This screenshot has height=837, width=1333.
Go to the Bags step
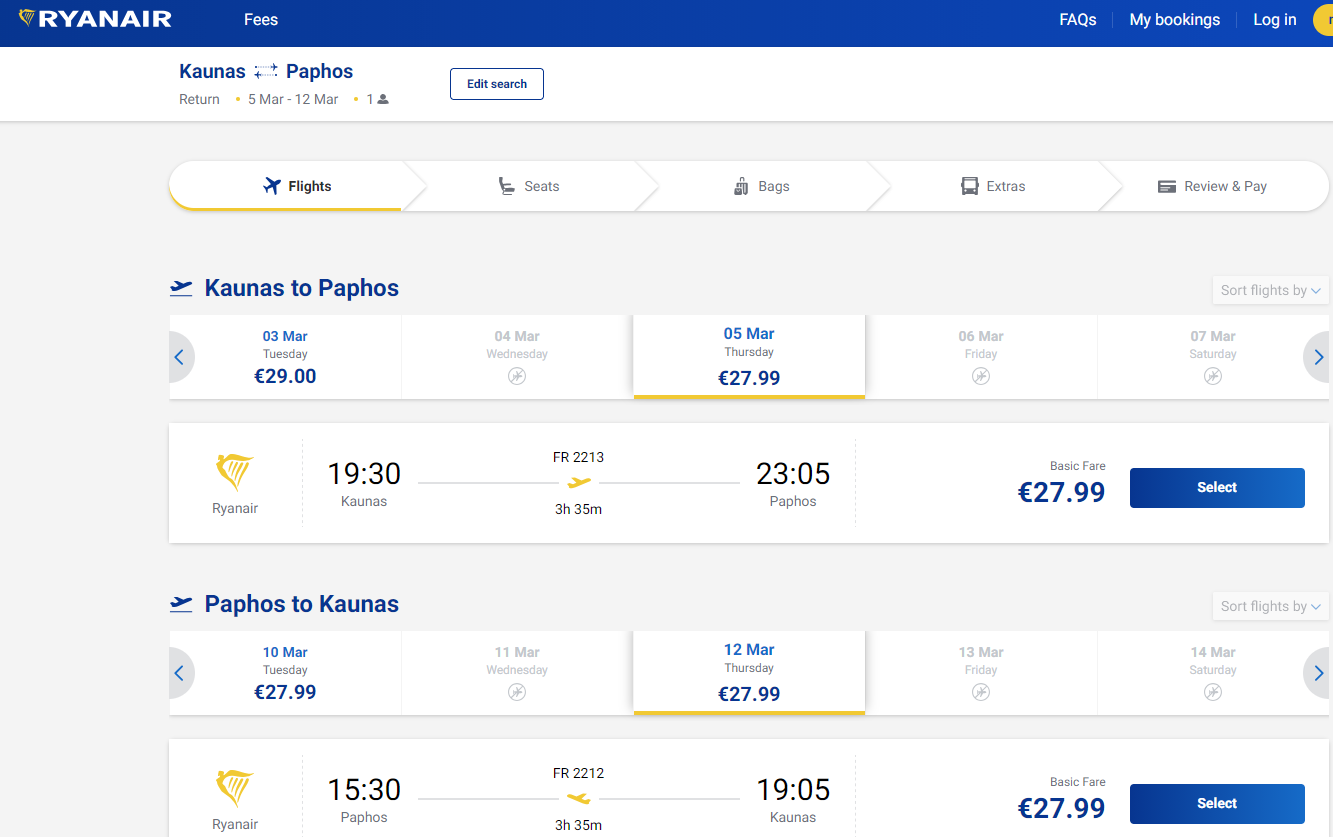pos(761,186)
